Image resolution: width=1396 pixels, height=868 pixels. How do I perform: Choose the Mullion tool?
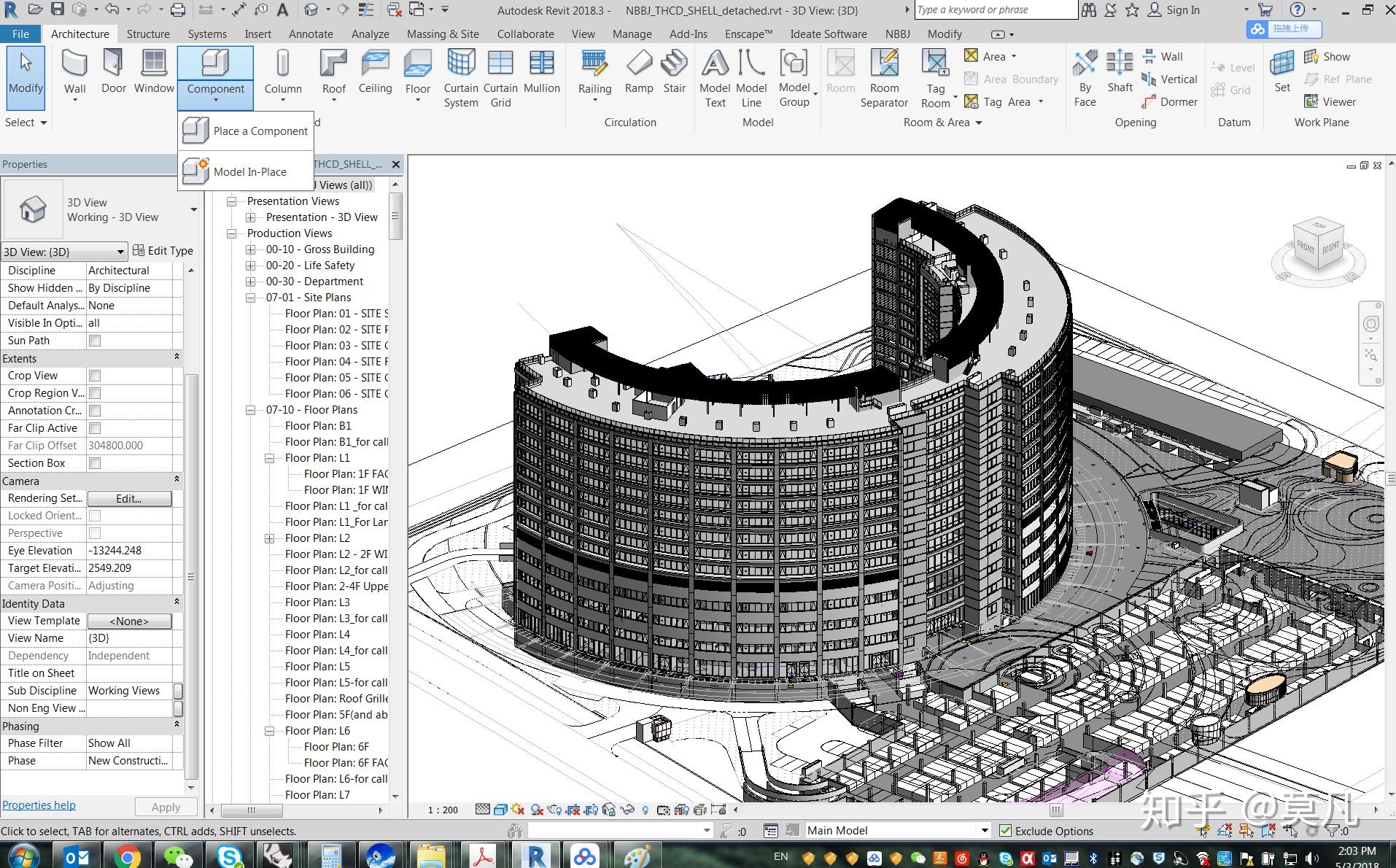click(542, 71)
